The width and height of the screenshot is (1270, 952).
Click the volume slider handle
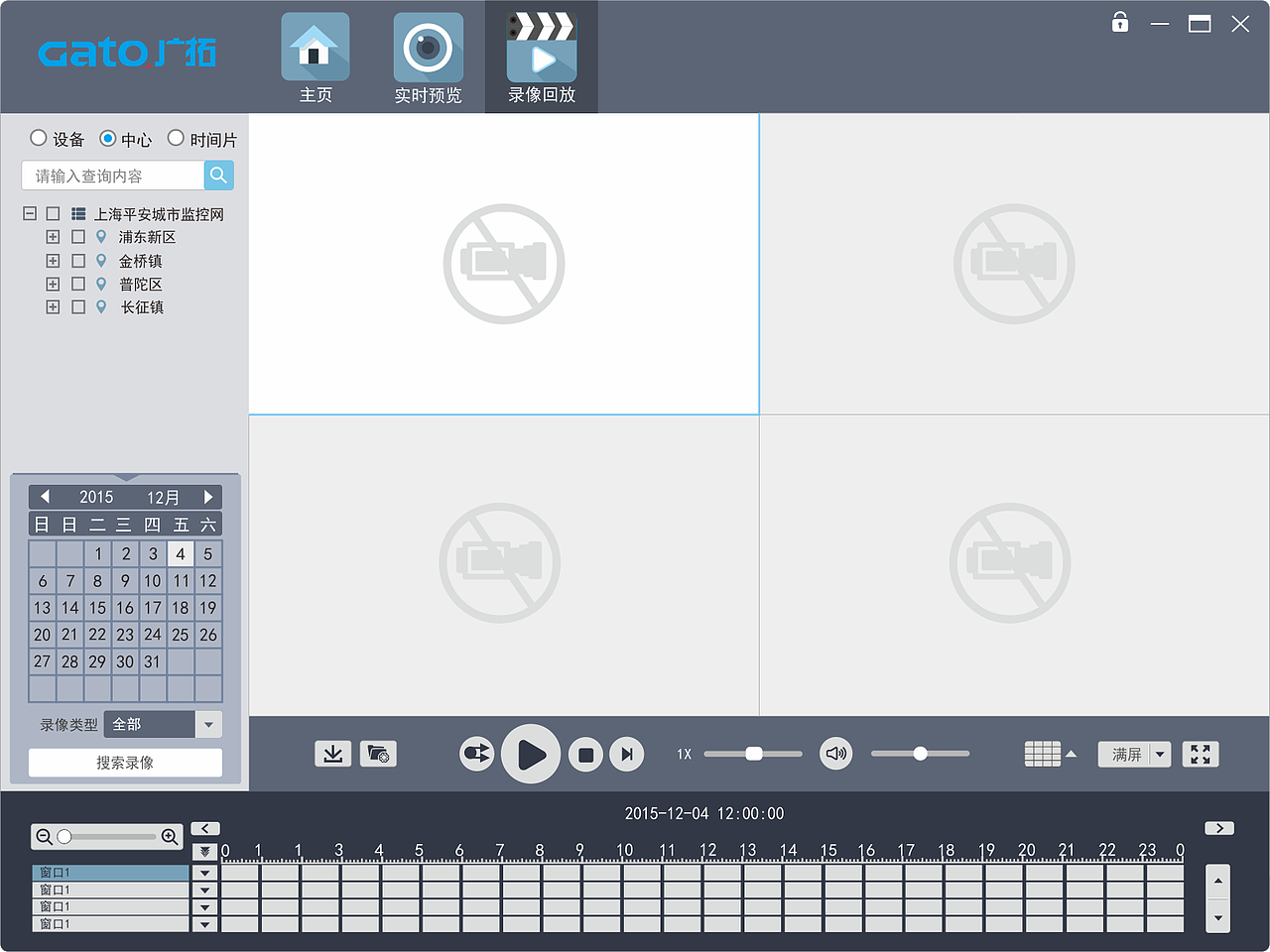point(920,754)
